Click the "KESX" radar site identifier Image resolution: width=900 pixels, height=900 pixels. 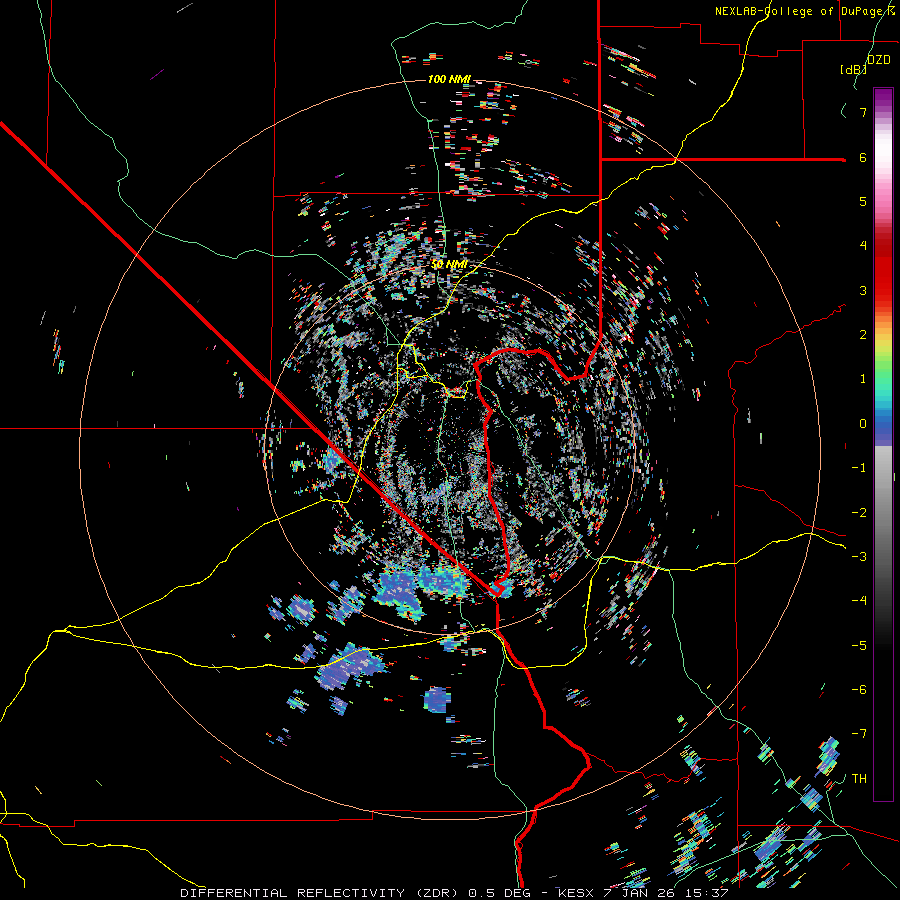coord(578,893)
